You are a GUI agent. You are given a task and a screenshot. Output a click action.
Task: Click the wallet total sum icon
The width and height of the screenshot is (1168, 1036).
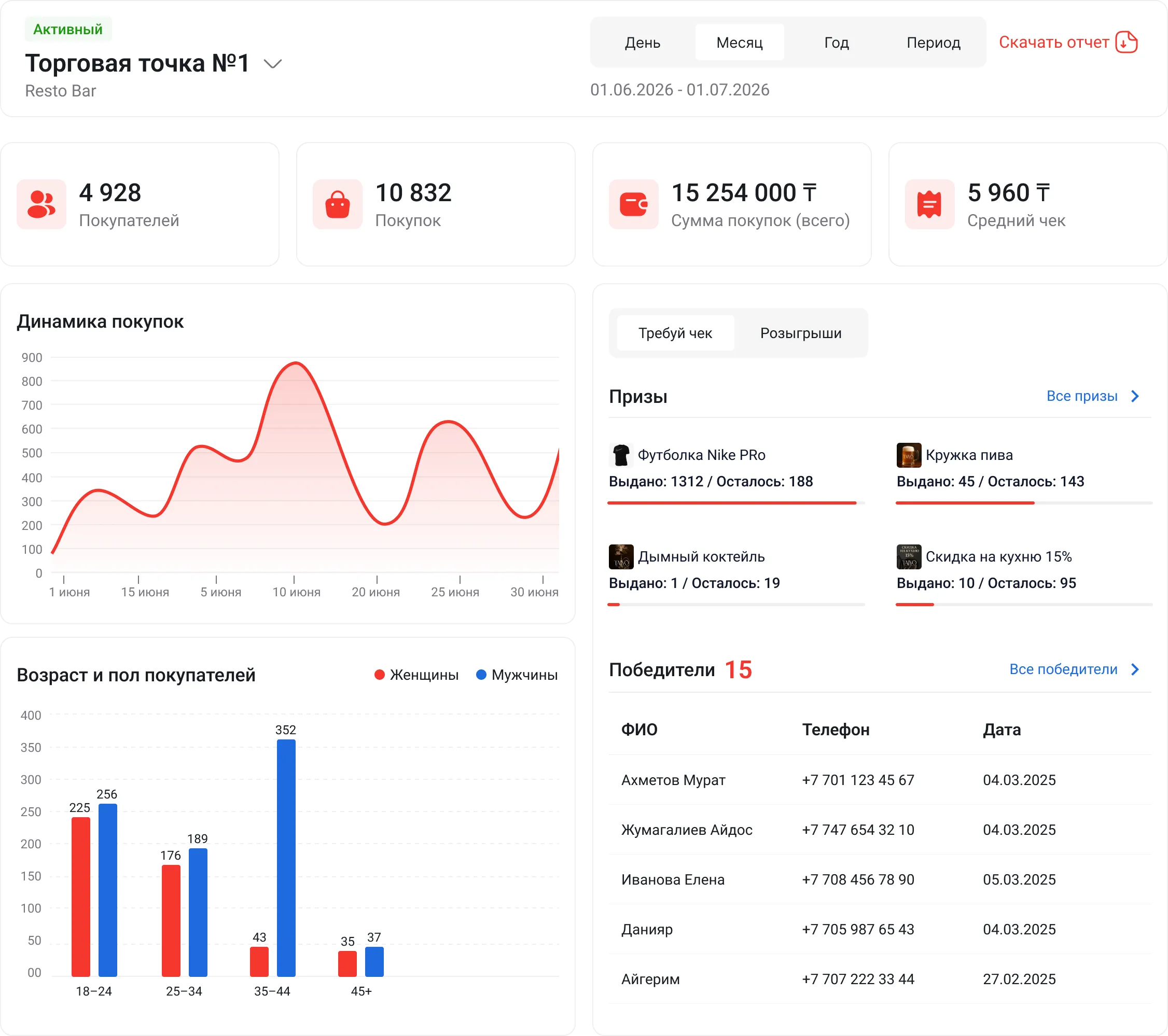pyautogui.click(x=634, y=204)
